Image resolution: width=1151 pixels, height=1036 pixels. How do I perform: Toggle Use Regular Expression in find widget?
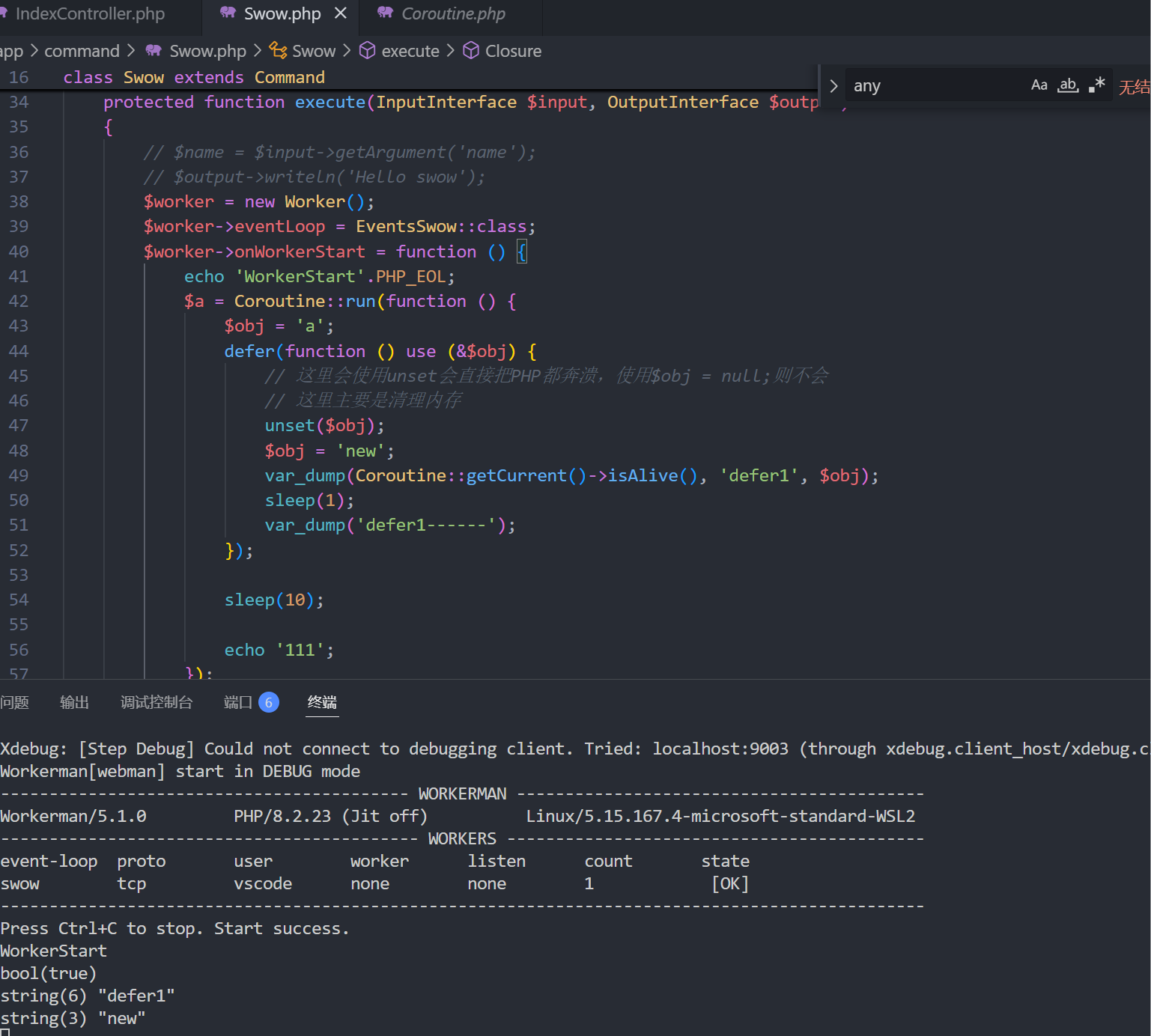pos(1097,85)
